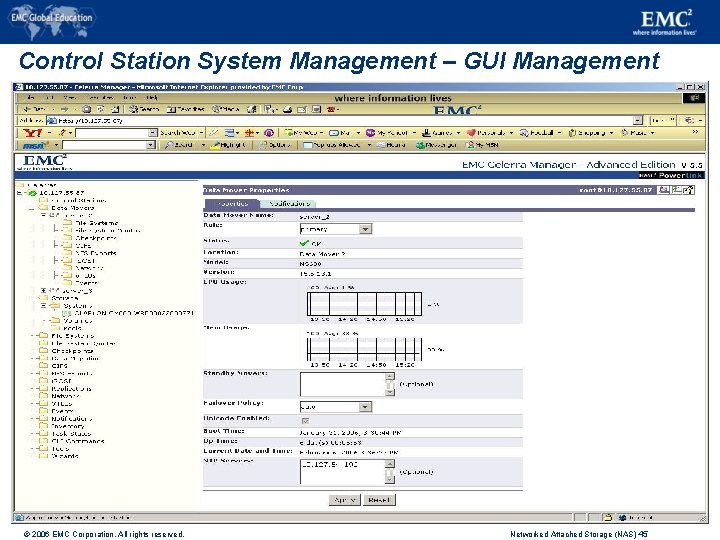Click the Standby Movers list scrollbar
The height and width of the screenshot is (540, 720).
coord(391,384)
